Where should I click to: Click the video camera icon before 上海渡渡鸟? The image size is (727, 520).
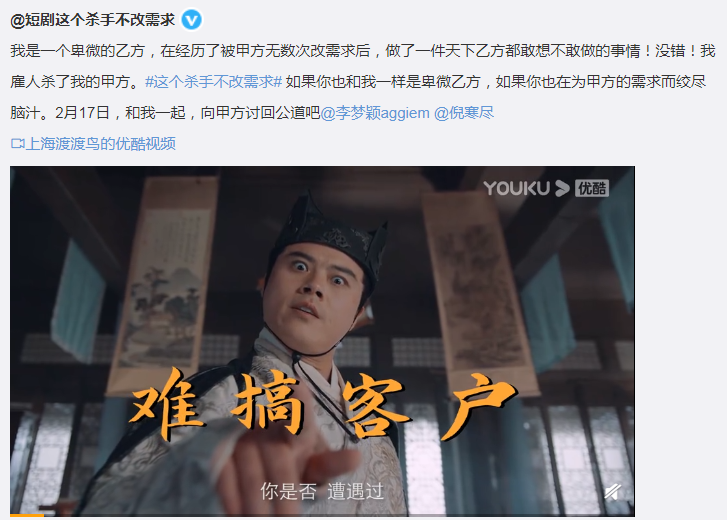click(x=17, y=144)
